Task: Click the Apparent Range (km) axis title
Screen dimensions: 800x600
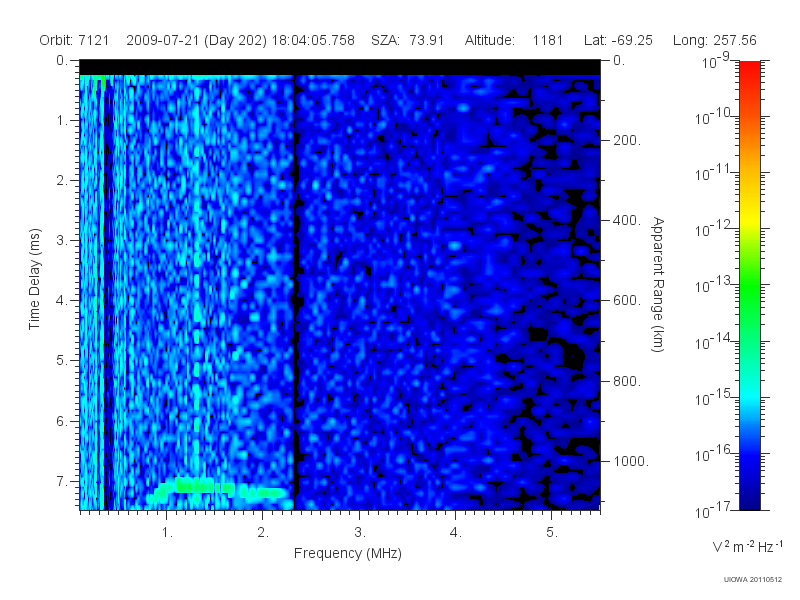Action: [x=658, y=284]
